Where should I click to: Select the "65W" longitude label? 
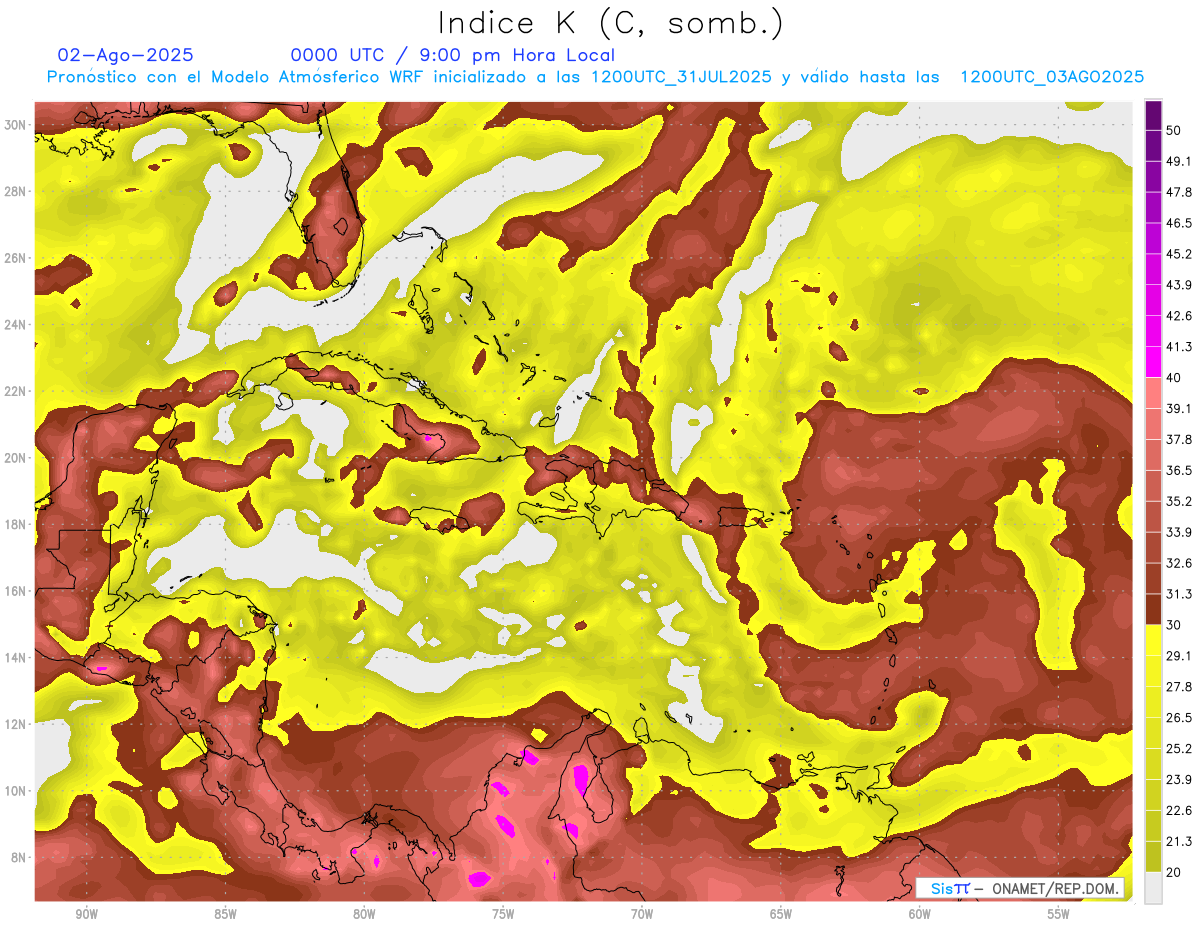point(781,914)
